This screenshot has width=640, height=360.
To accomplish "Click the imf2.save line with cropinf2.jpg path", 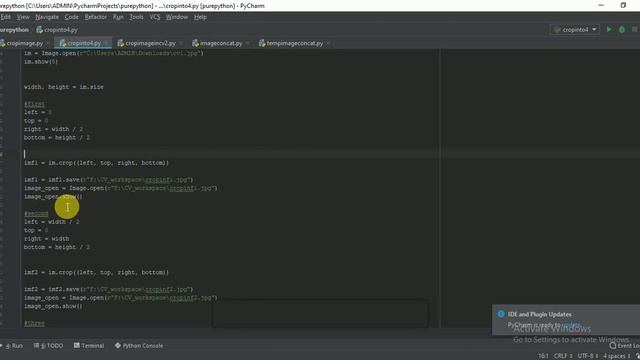I will point(109,289).
